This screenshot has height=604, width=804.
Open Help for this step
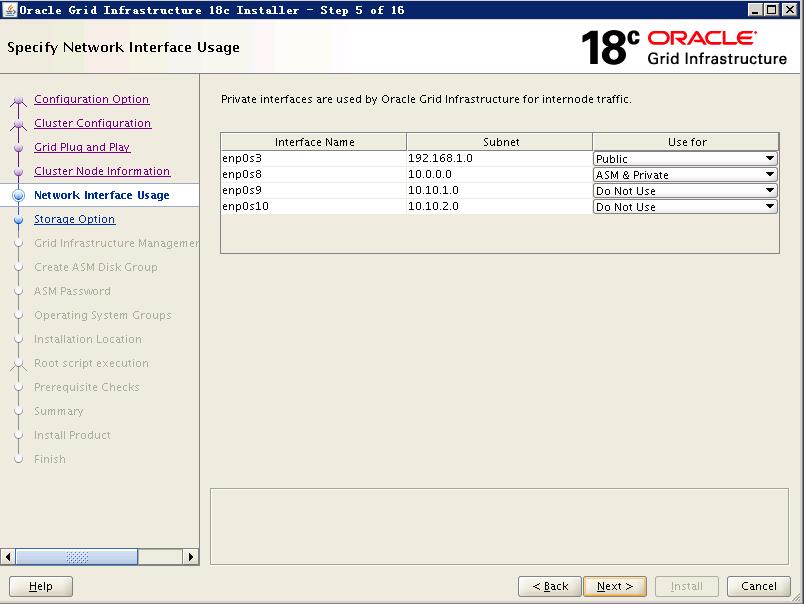pyautogui.click(x=41, y=586)
